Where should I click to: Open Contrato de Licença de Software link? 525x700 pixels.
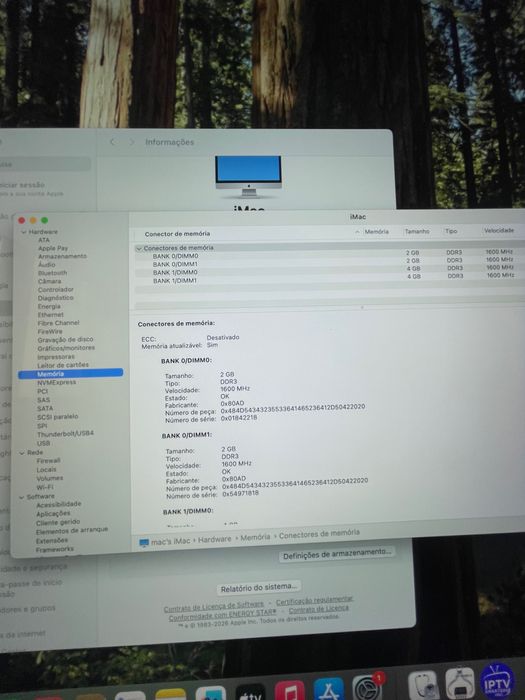click(x=213, y=608)
